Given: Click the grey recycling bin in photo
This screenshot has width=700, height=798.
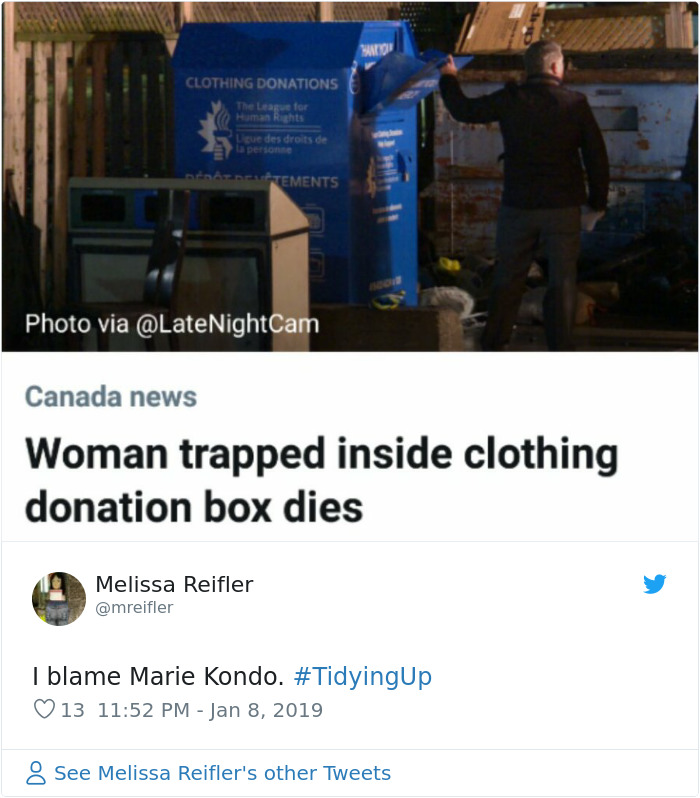Looking at the screenshot, I should tap(188, 262).
